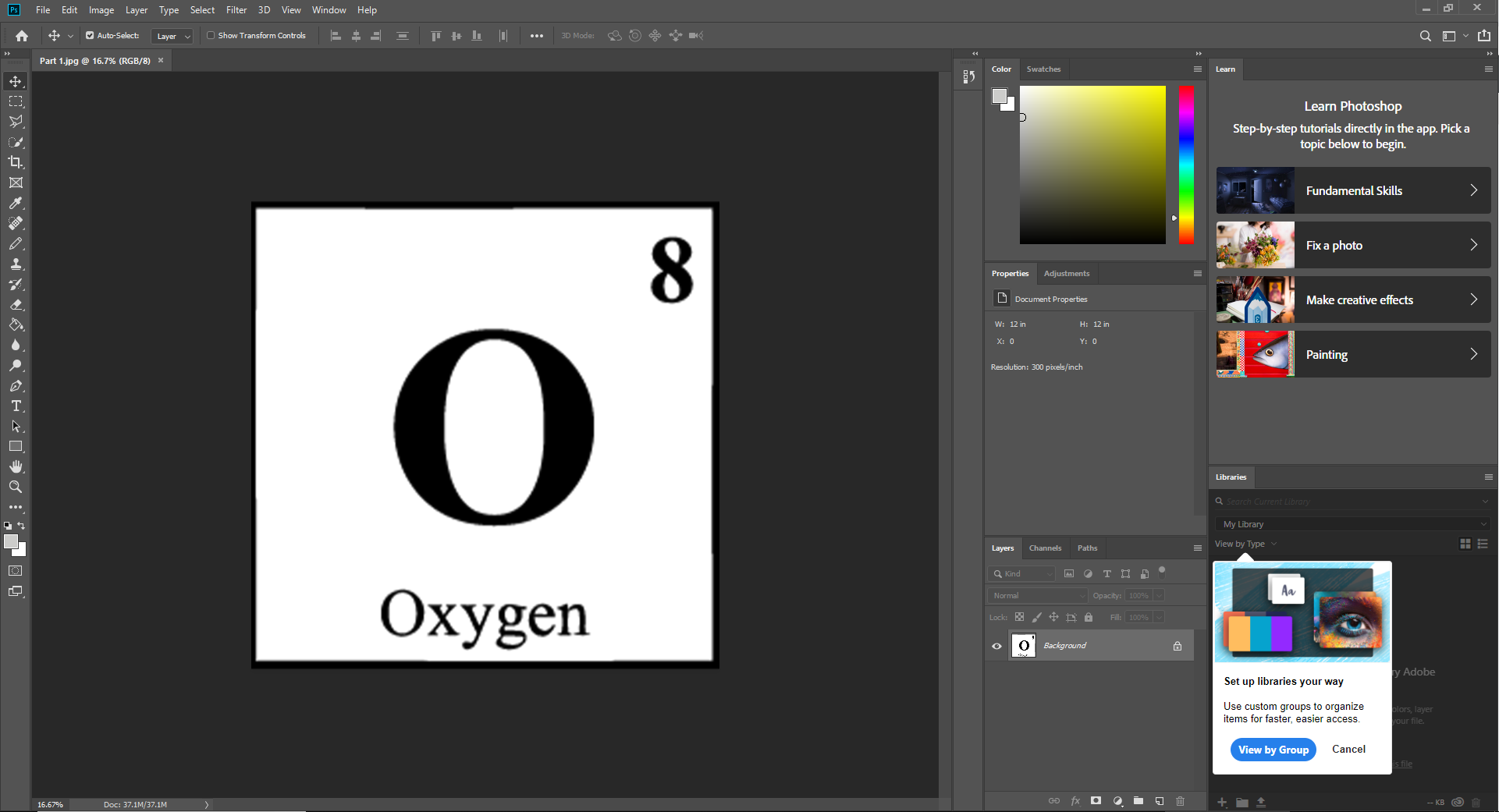Enable Show Transform Controls checkbox
The height and width of the screenshot is (812, 1499).
pyautogui.click(x=211, y=36)
